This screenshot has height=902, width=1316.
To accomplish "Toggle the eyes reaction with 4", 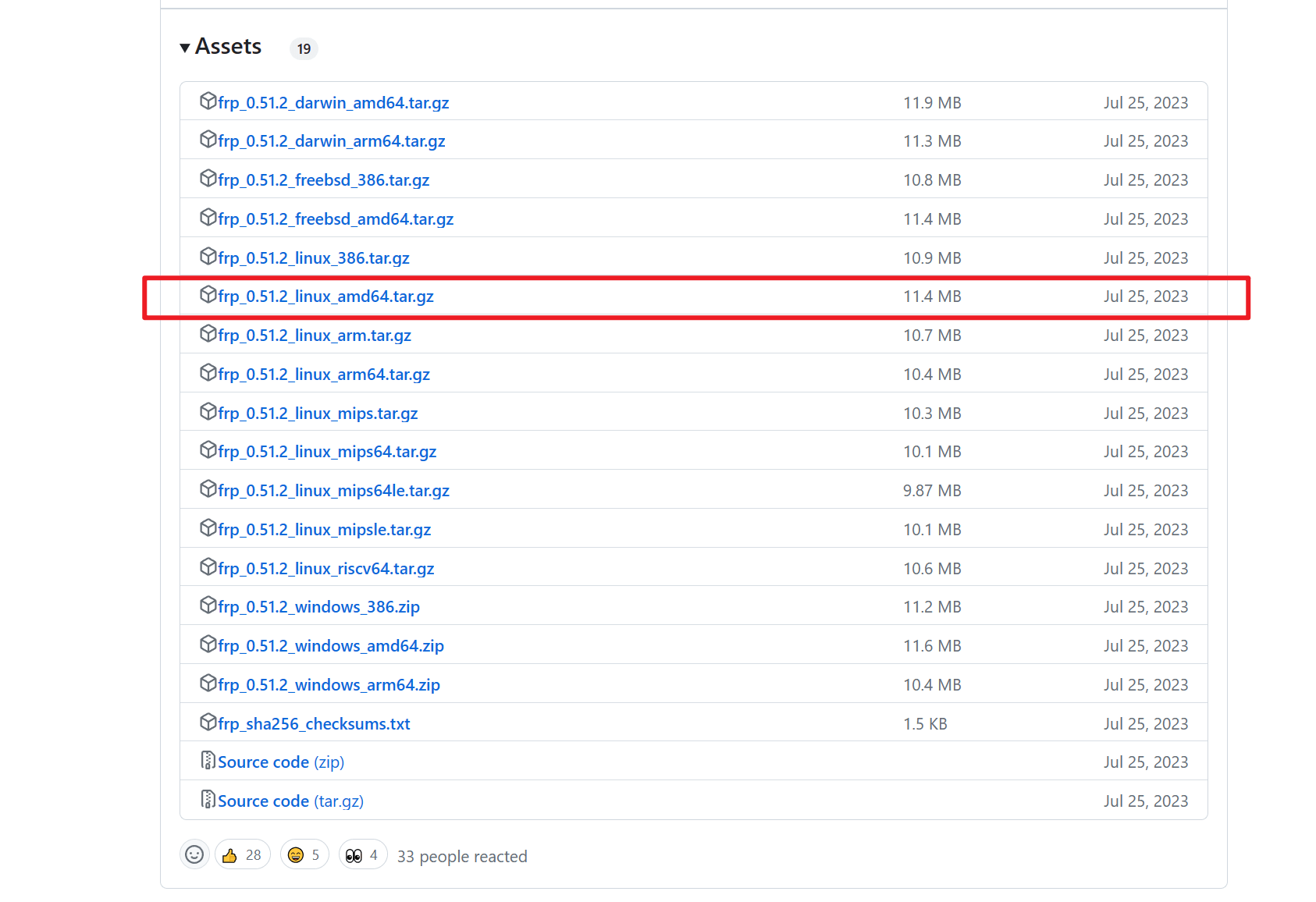I will [363, 855].
